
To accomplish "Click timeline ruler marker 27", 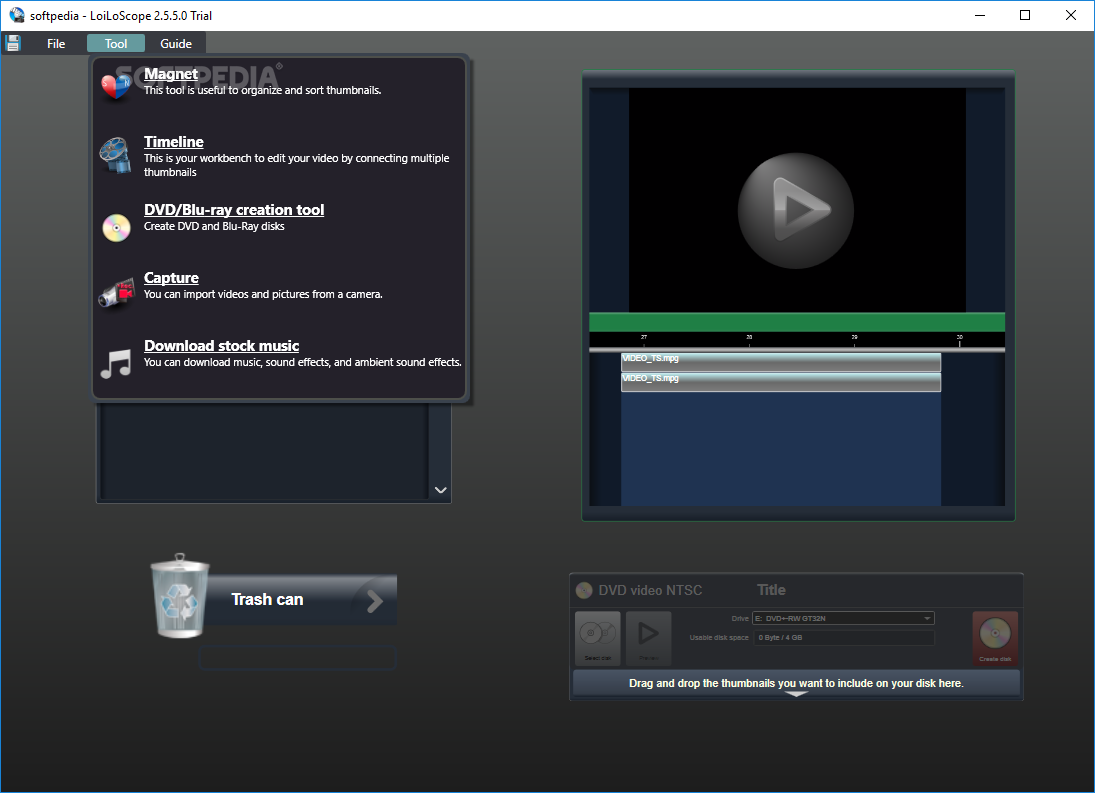I will 644,339.
